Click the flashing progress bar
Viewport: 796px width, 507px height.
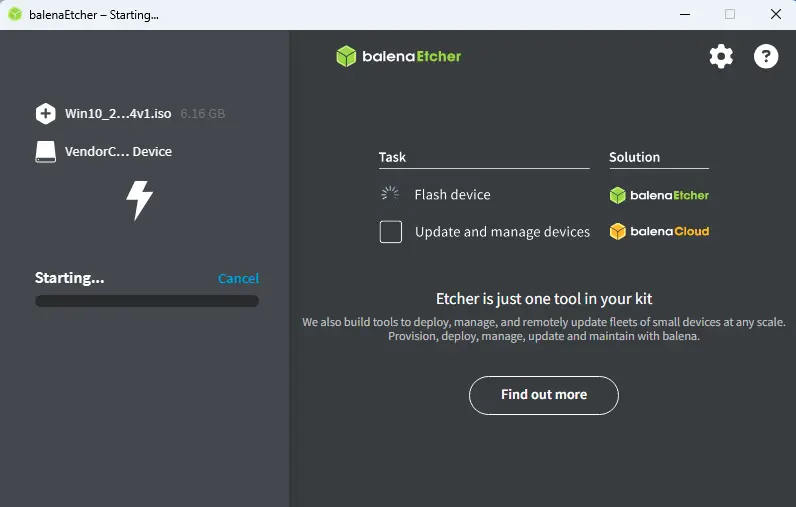(x=147, y=301)
